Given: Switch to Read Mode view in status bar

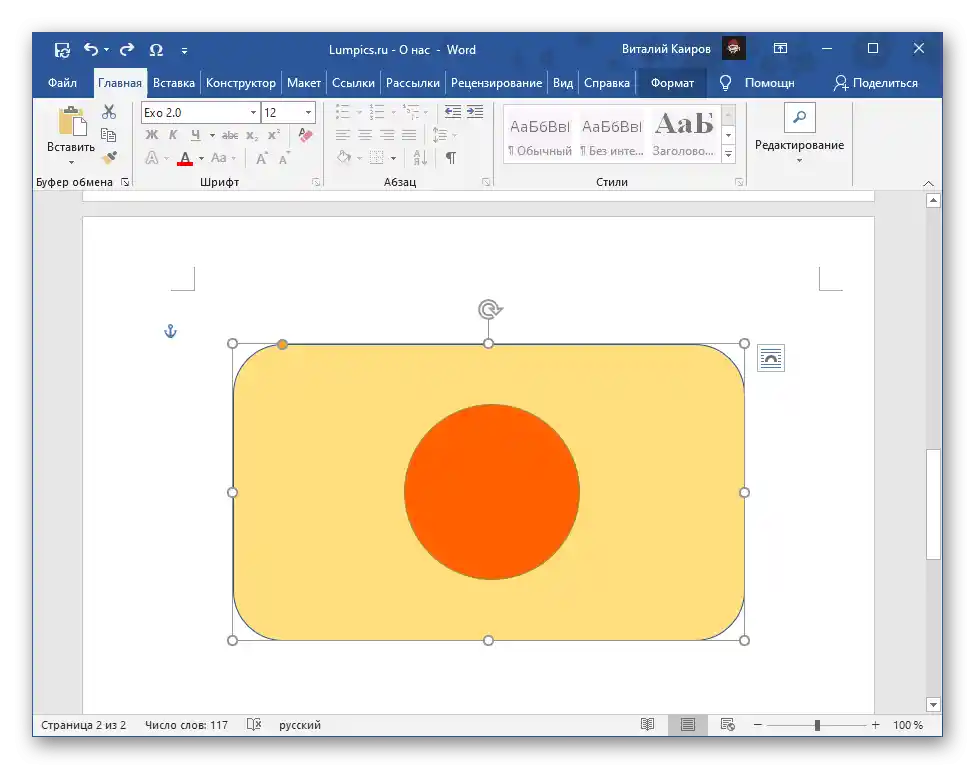Looking at the screenshot, I should pyautogui.click(x=648, y=725).
